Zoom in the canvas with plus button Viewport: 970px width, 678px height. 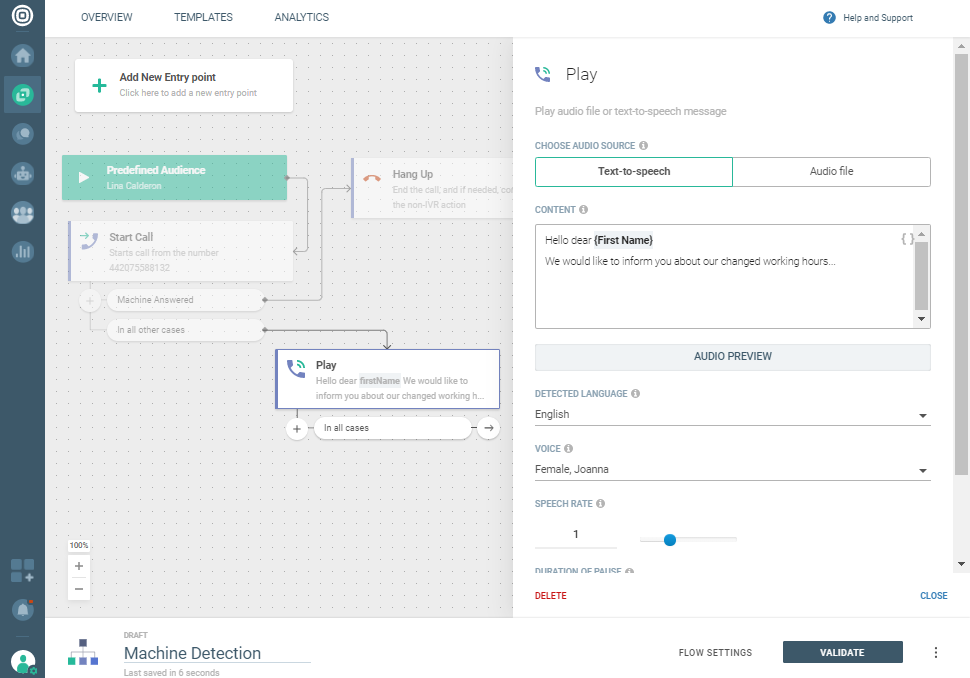79,566
